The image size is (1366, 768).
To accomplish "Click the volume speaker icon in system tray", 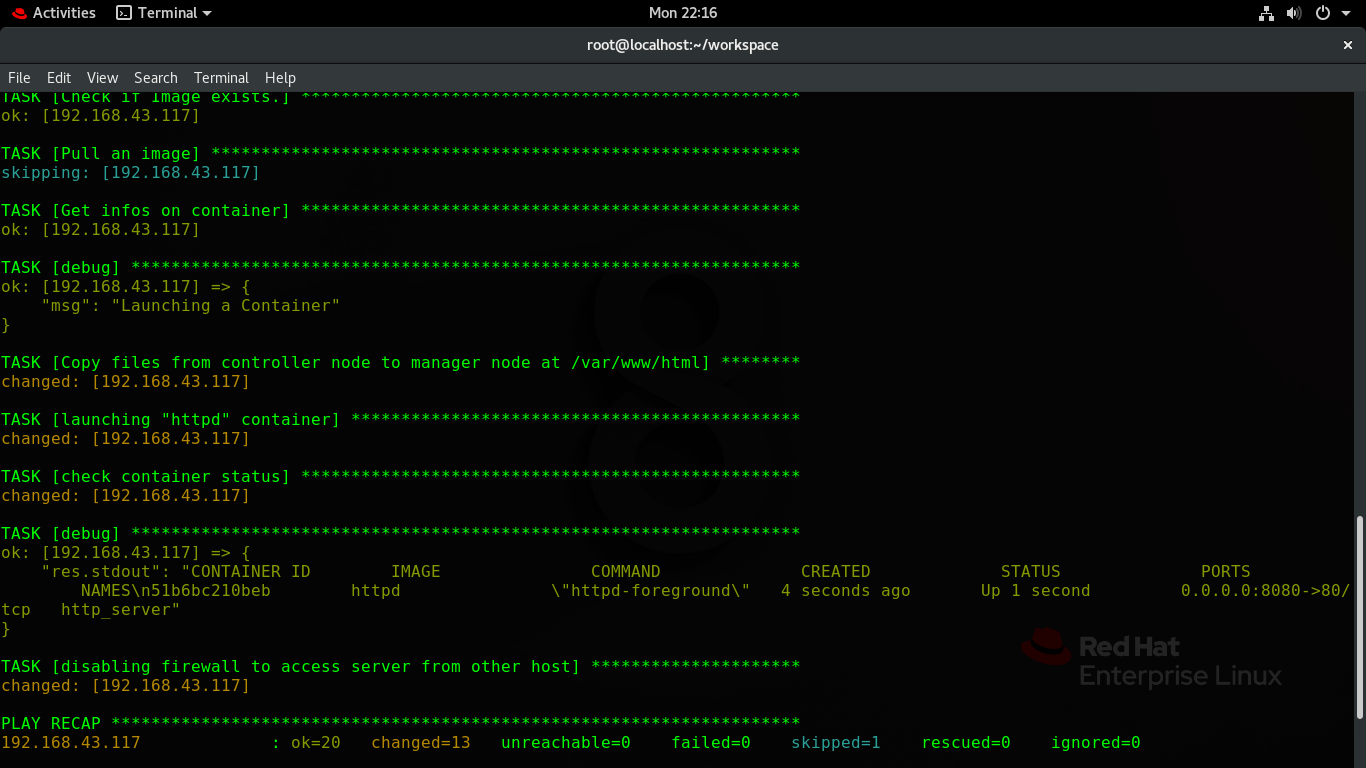I will point(1294,12).
